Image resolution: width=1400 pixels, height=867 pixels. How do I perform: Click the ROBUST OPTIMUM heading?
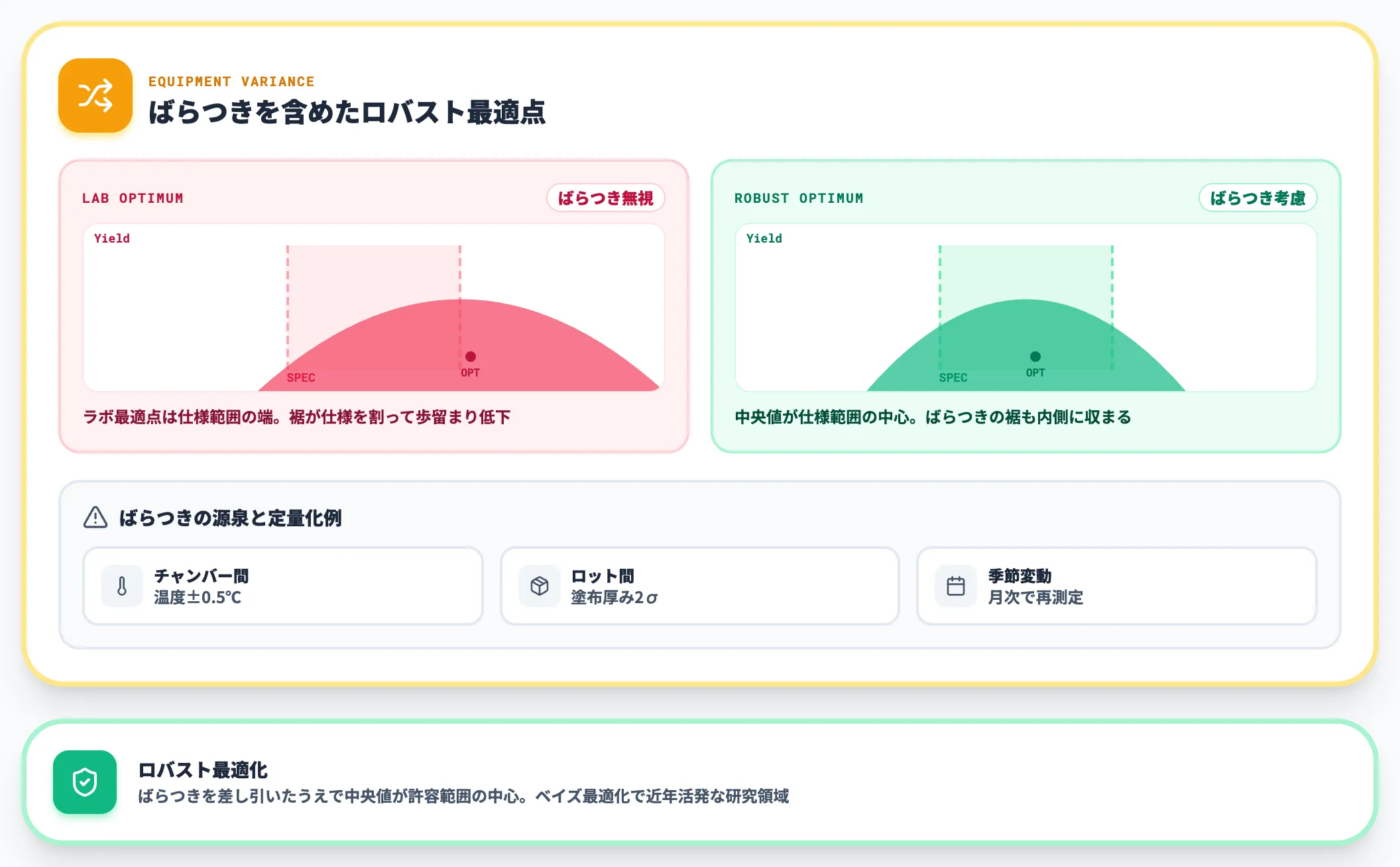[799, 198]
